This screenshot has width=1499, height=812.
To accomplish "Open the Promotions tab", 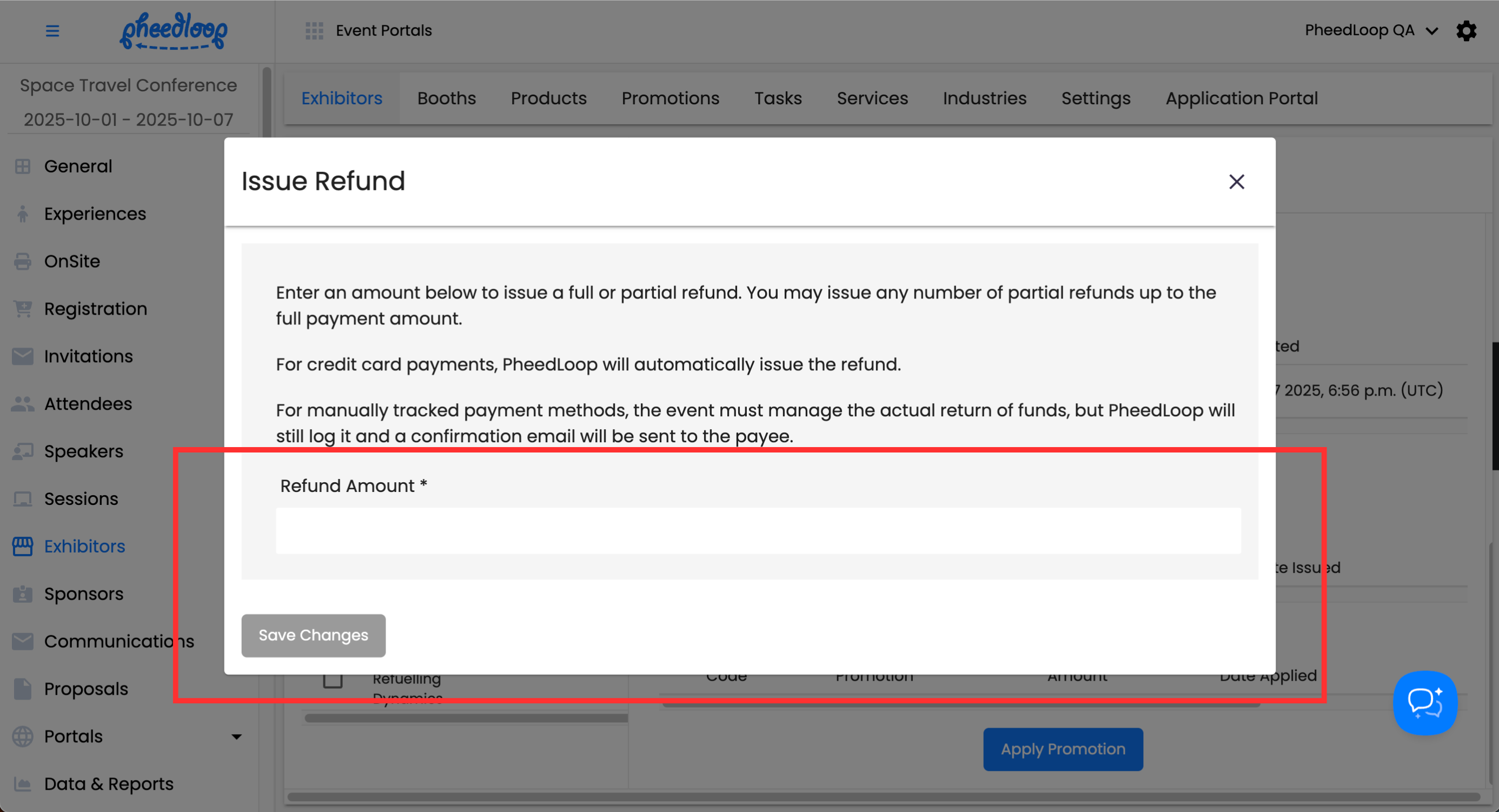I will click(671, 98).
